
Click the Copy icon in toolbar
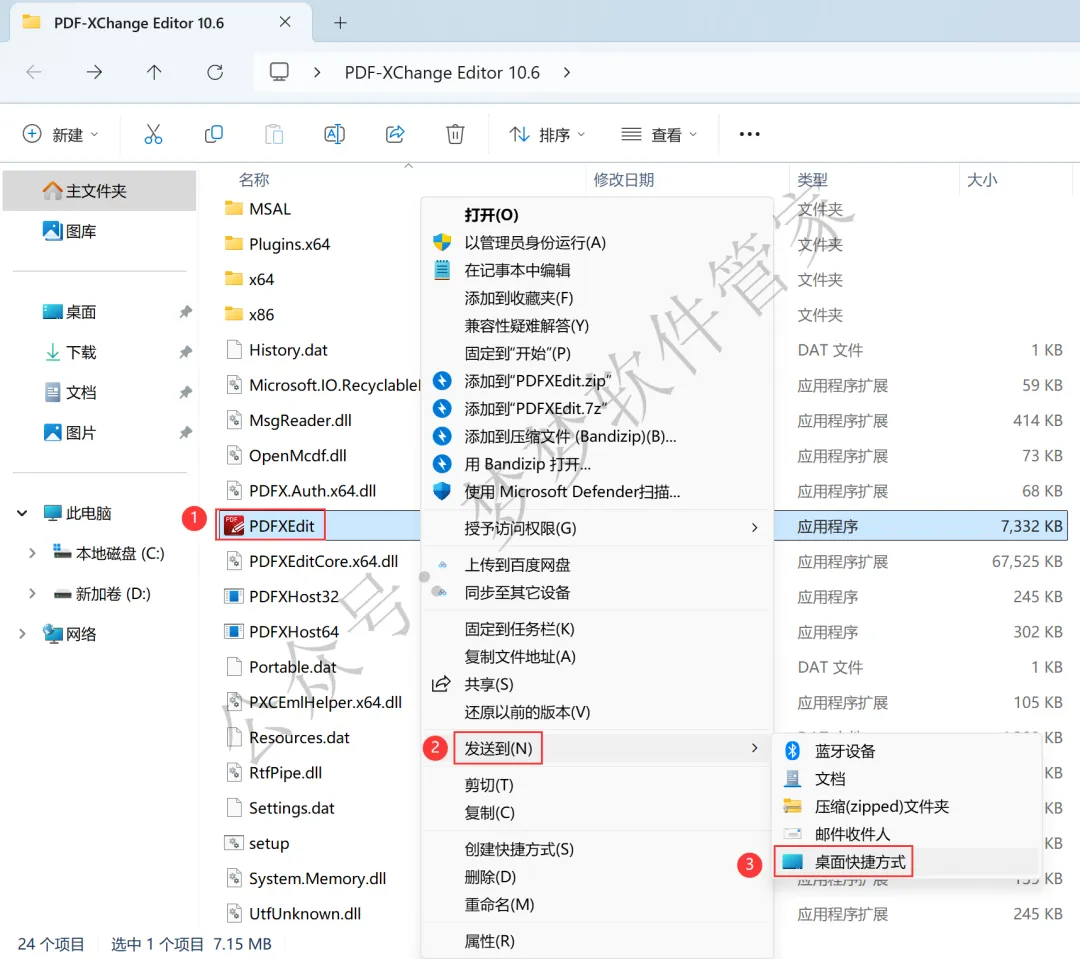click(x=214, y=134)
